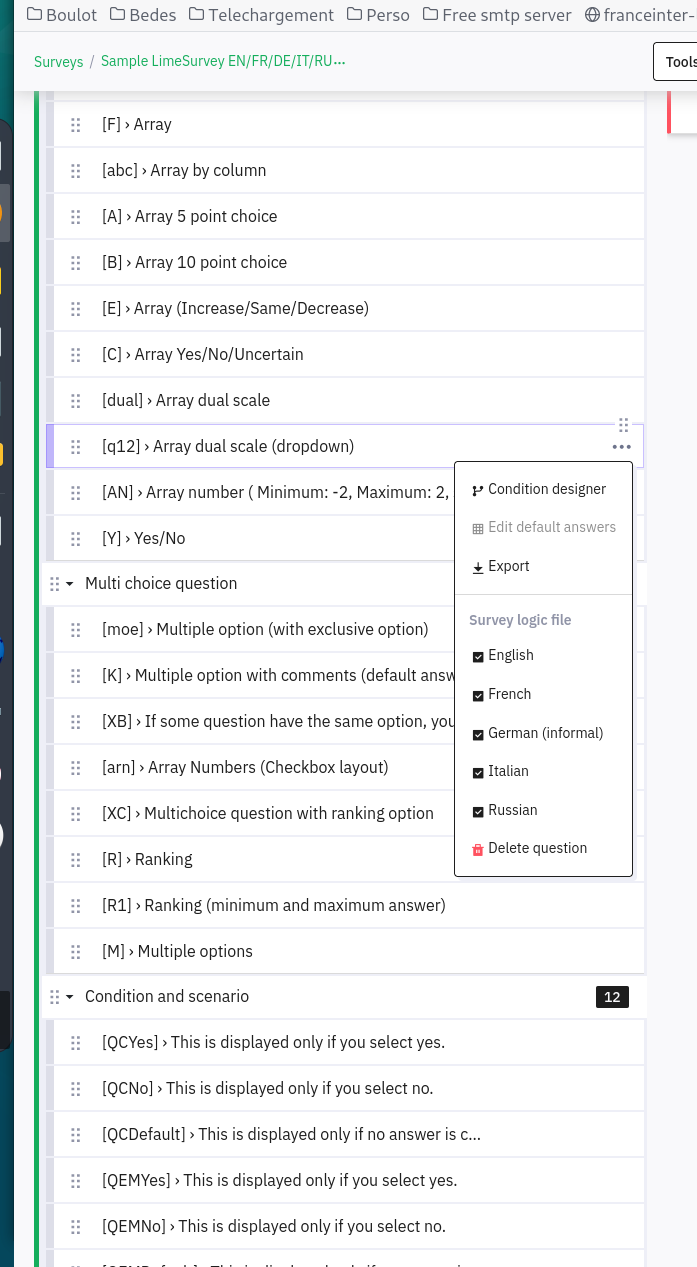Click the three-dots menu on q12 row
Viewport: 697px width, 1267px height.
coord(621,447)
